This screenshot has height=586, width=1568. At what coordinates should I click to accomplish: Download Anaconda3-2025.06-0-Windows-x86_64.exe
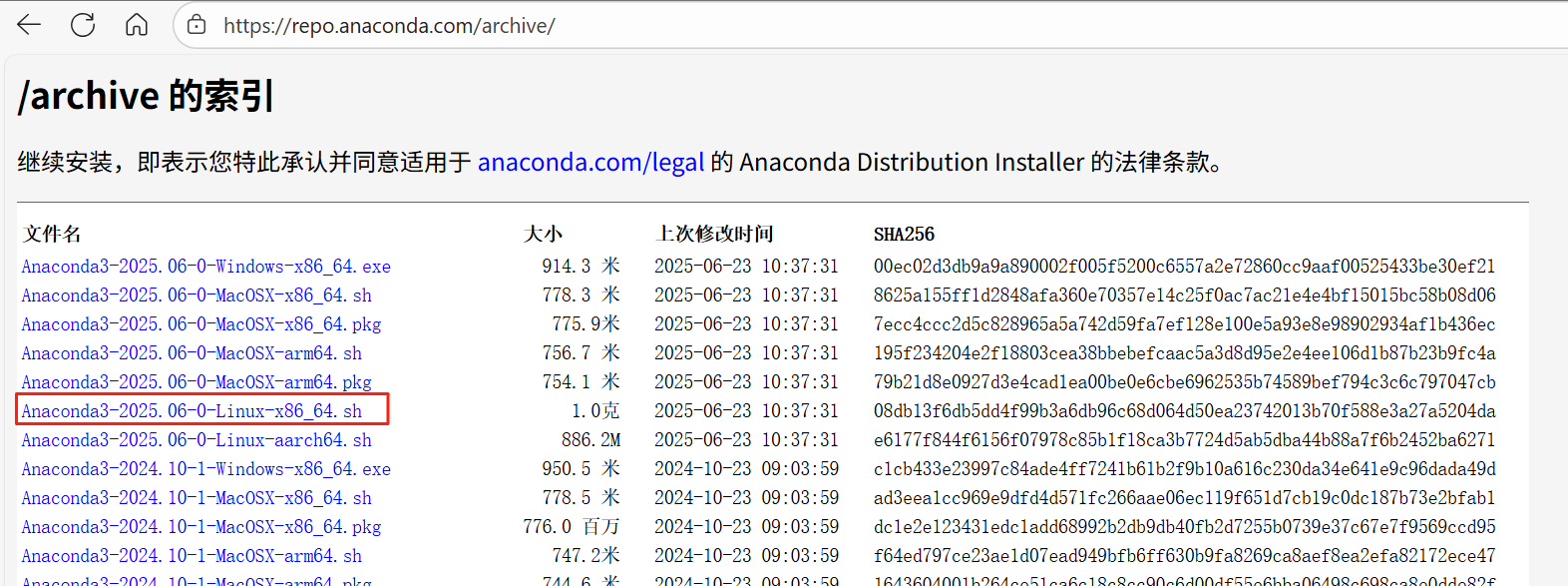click(x=205, y=267)
